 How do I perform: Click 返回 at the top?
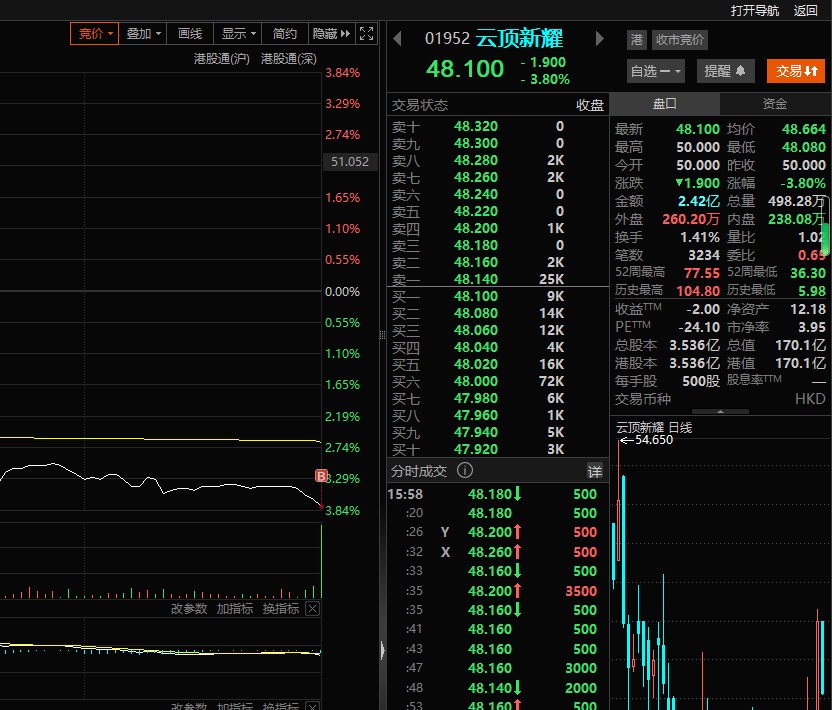coord(805,11)
